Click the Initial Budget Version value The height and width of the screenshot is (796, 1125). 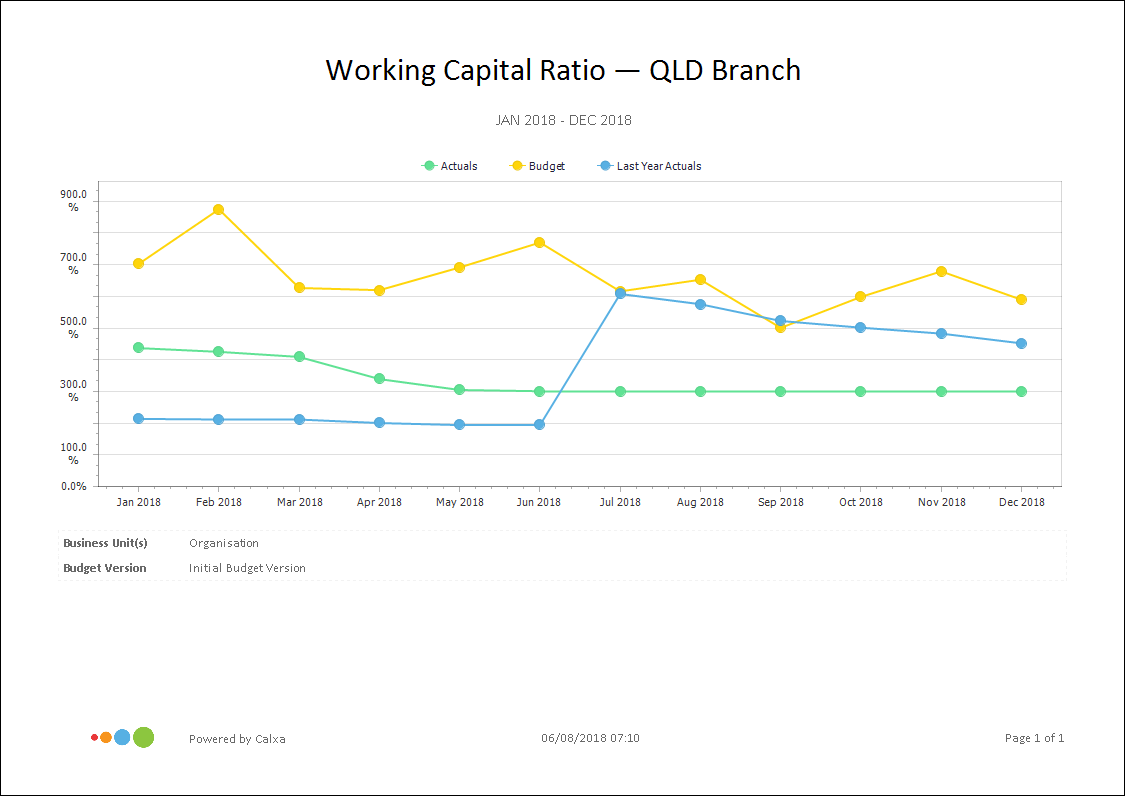click(x=248, y=568)
